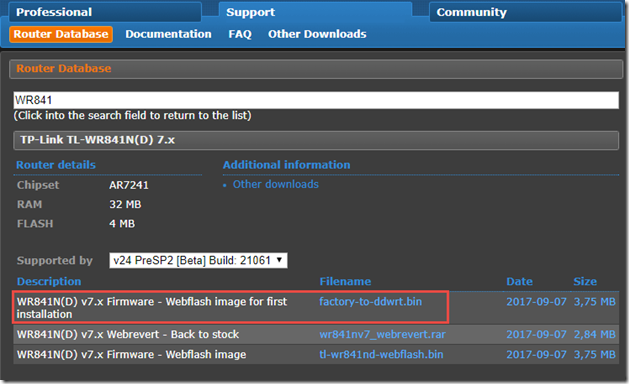This screenshot has height=384, width=629.
Task: Select the 'Webrevert - Back to stock' description
Action: point(128,334)
